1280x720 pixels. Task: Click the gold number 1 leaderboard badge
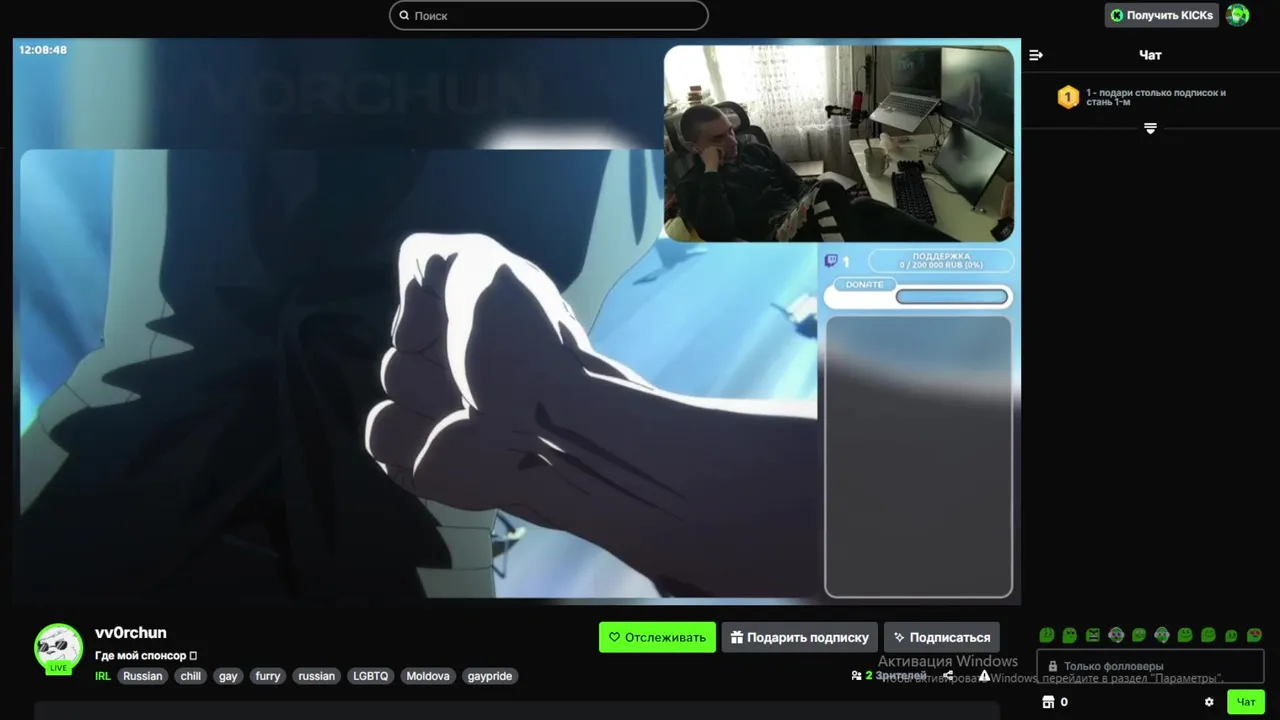click(1068, 97)
